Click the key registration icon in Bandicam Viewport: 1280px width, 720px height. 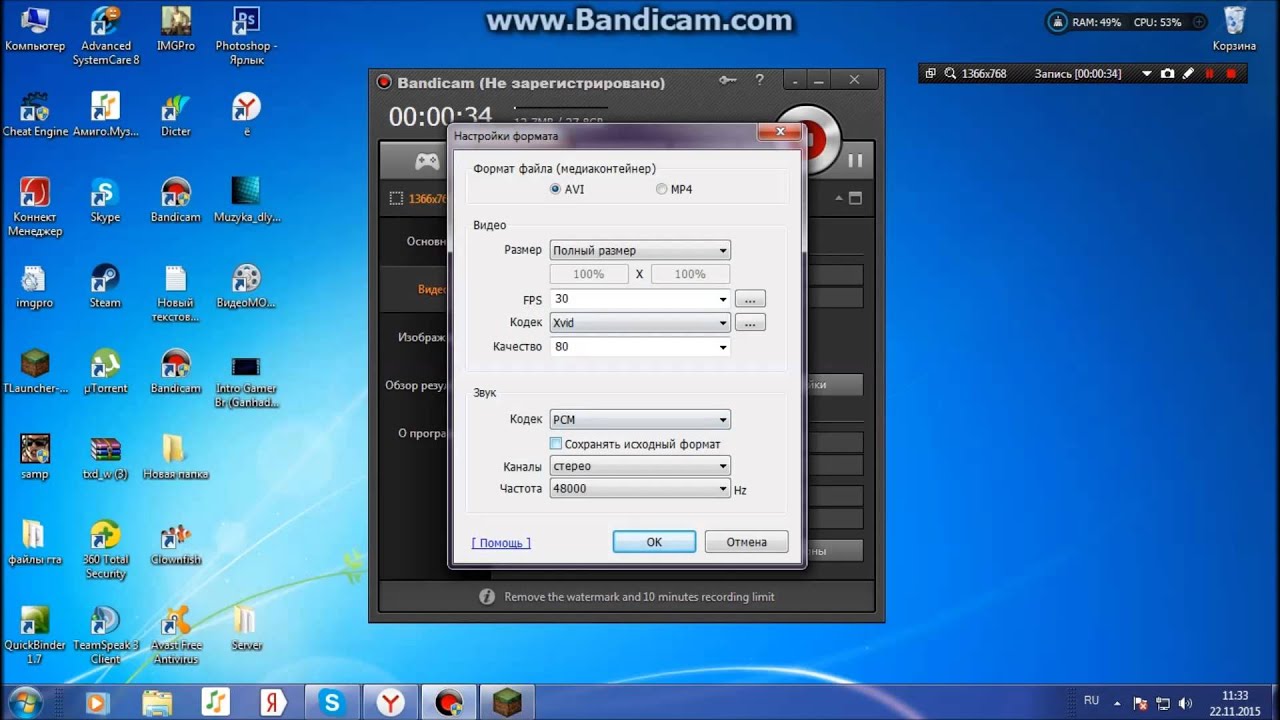(x=728, y=80)
